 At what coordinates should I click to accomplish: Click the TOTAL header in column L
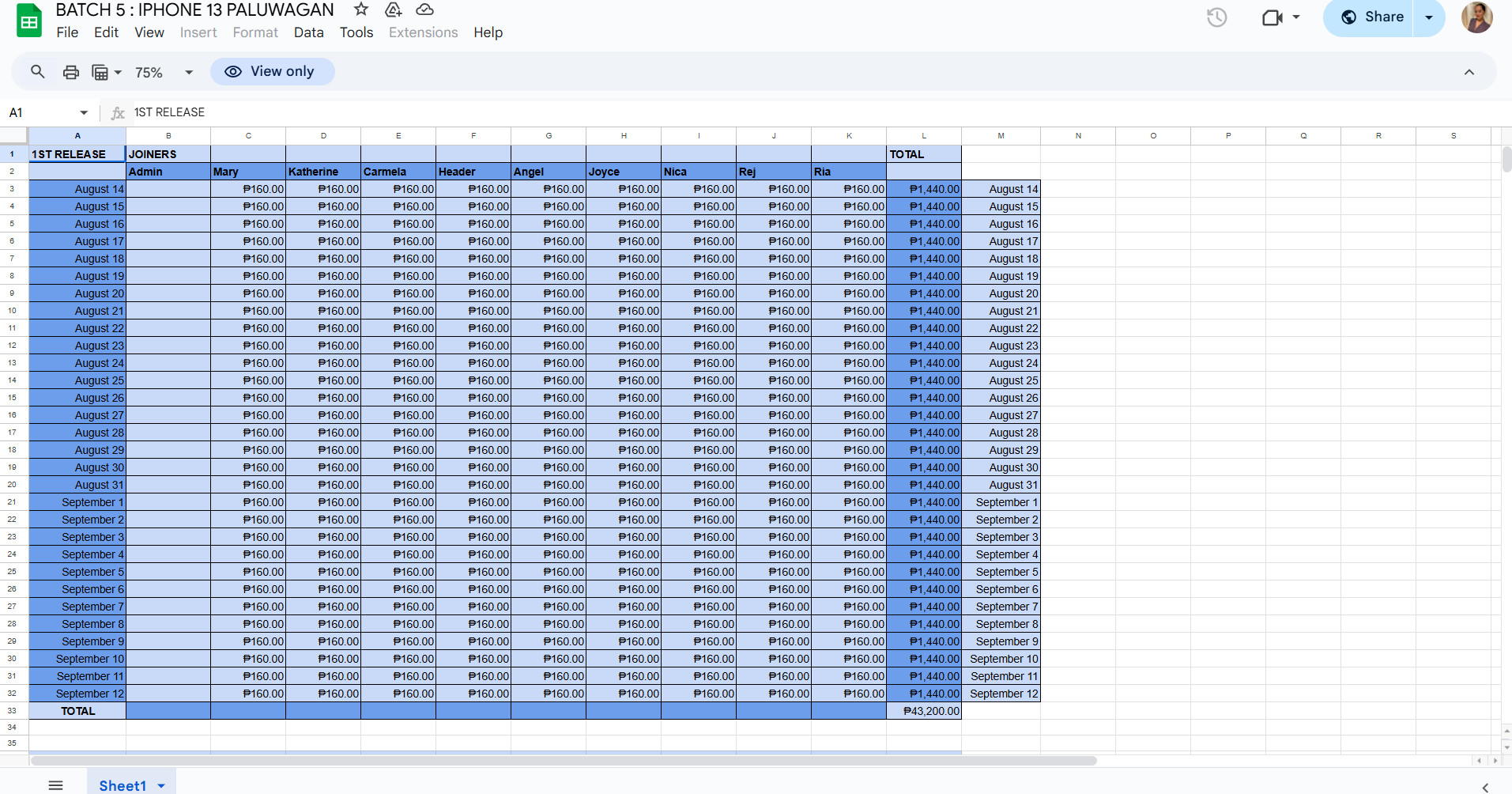(924, 154)
